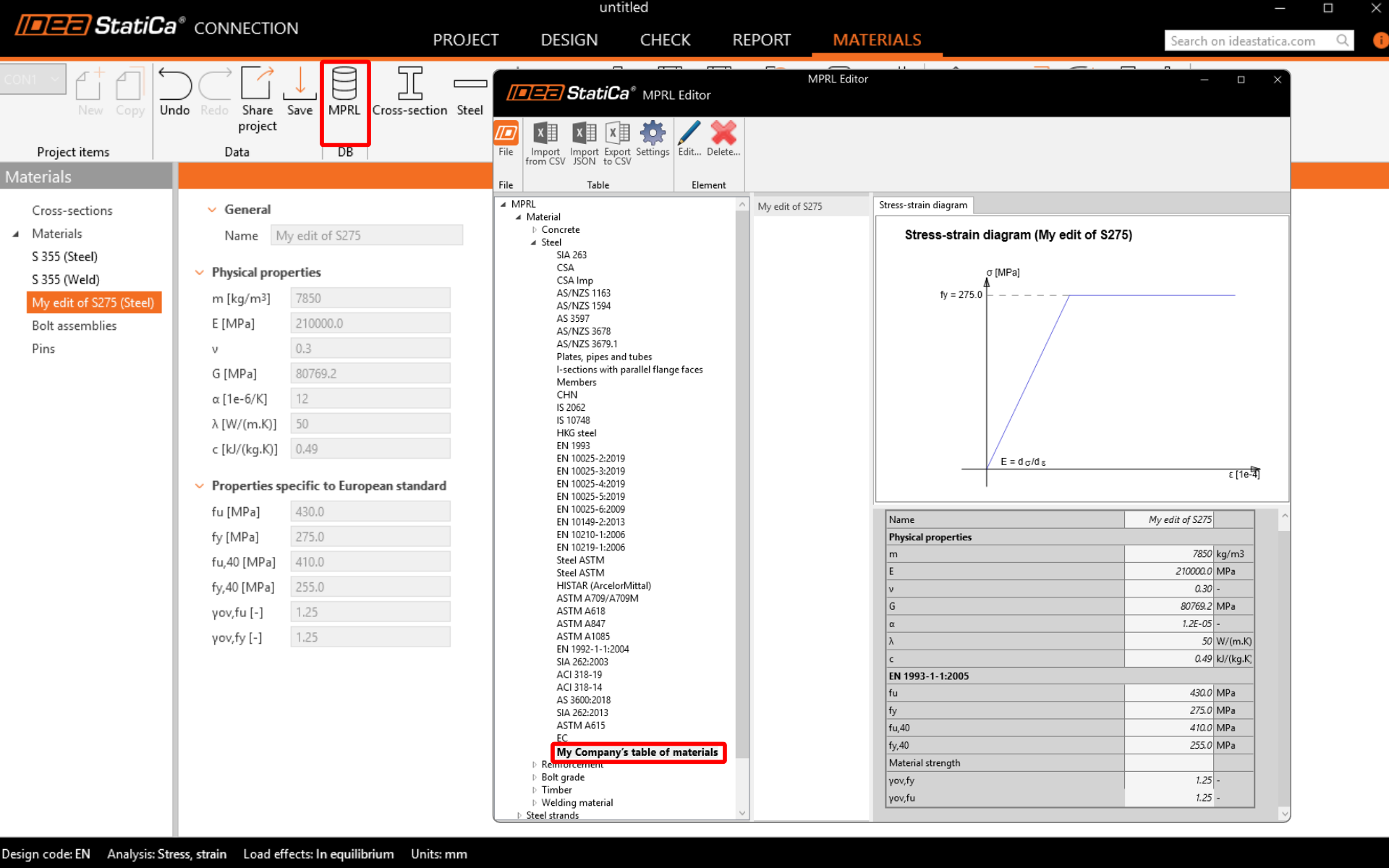
Task: Click the fy value cell in table
Action: point(1168,711)
